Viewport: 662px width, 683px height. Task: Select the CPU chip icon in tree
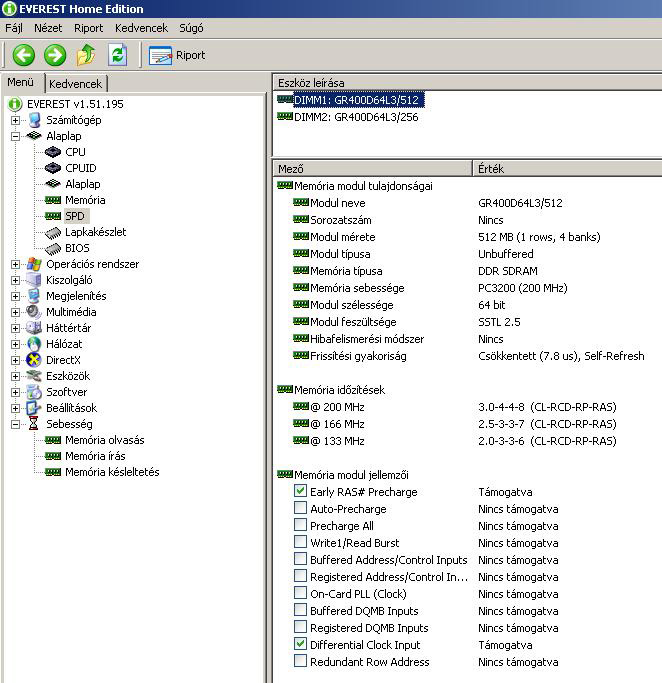click(x=53, y=152)
